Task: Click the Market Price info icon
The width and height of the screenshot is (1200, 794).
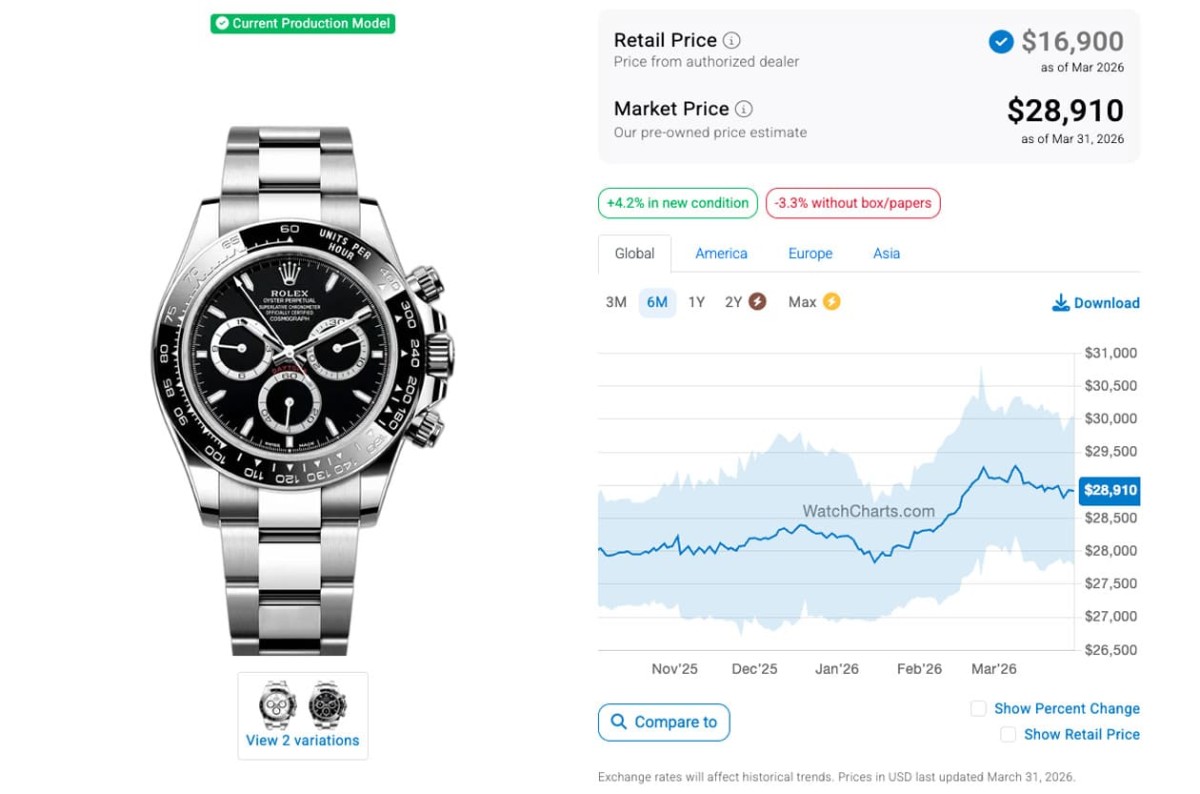Action: [x=744, y=109]
